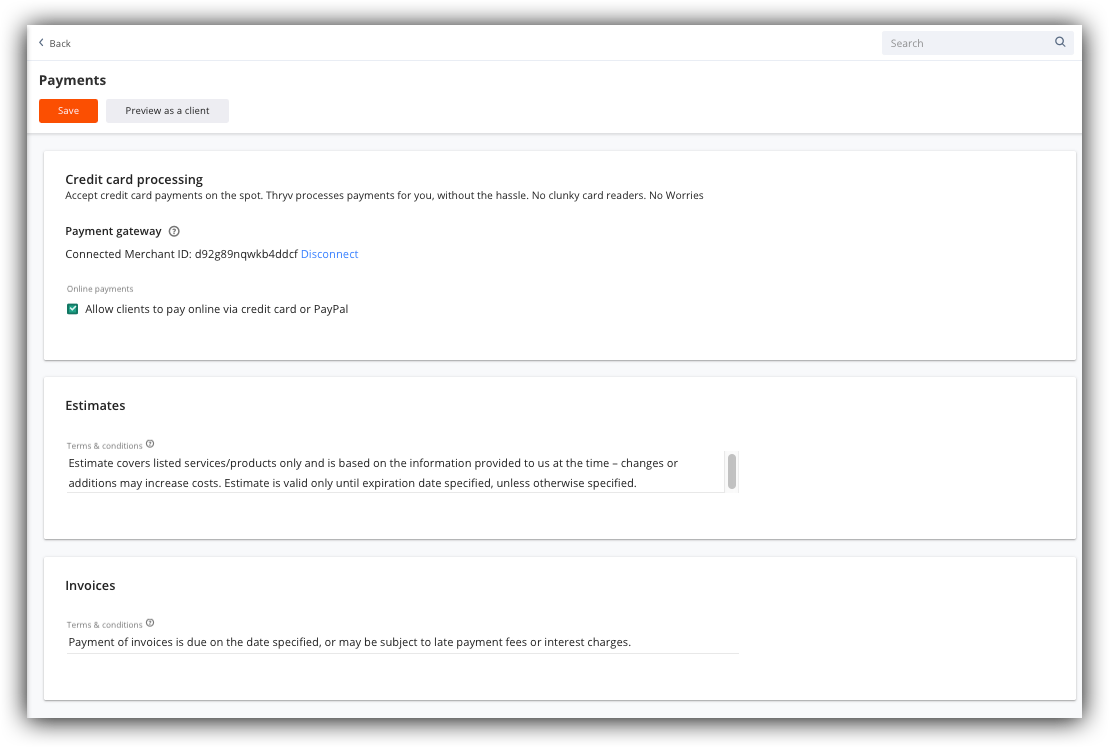Select Connected Merchant ID d92g89nqwkb4ddcf text

click(181, 254)
